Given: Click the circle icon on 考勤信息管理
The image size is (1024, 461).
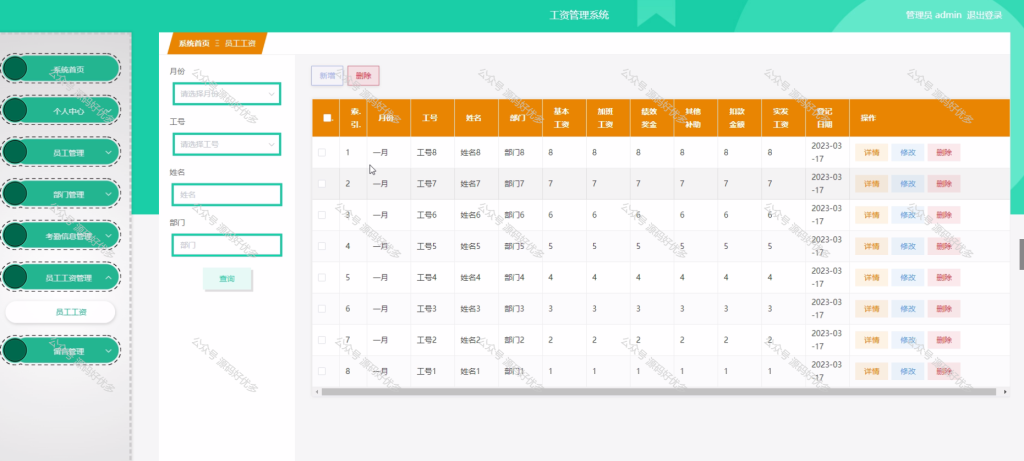Looking at the screenshot, I should 15,236.
